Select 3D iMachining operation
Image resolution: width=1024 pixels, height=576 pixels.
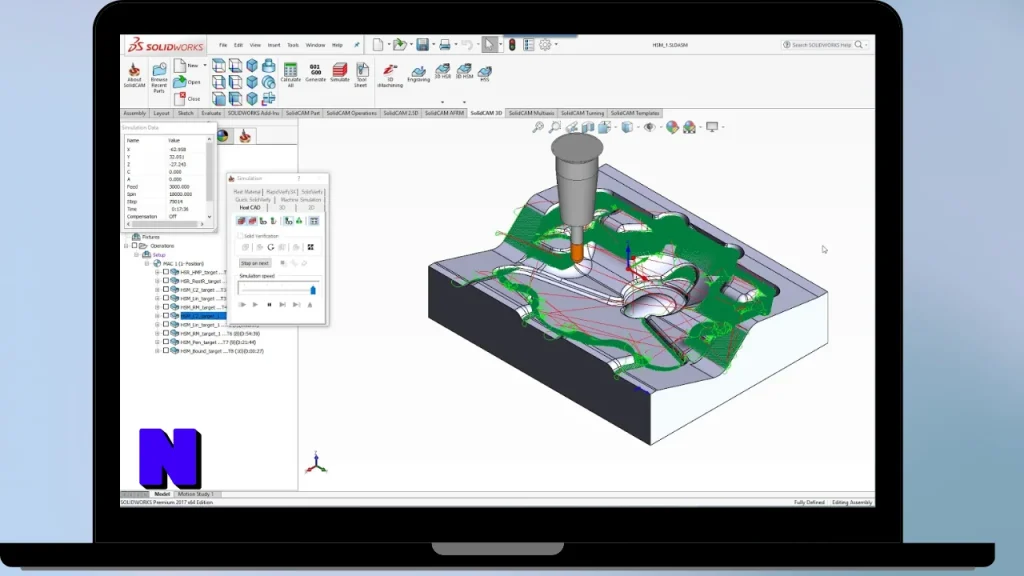[x=390, y=75]
